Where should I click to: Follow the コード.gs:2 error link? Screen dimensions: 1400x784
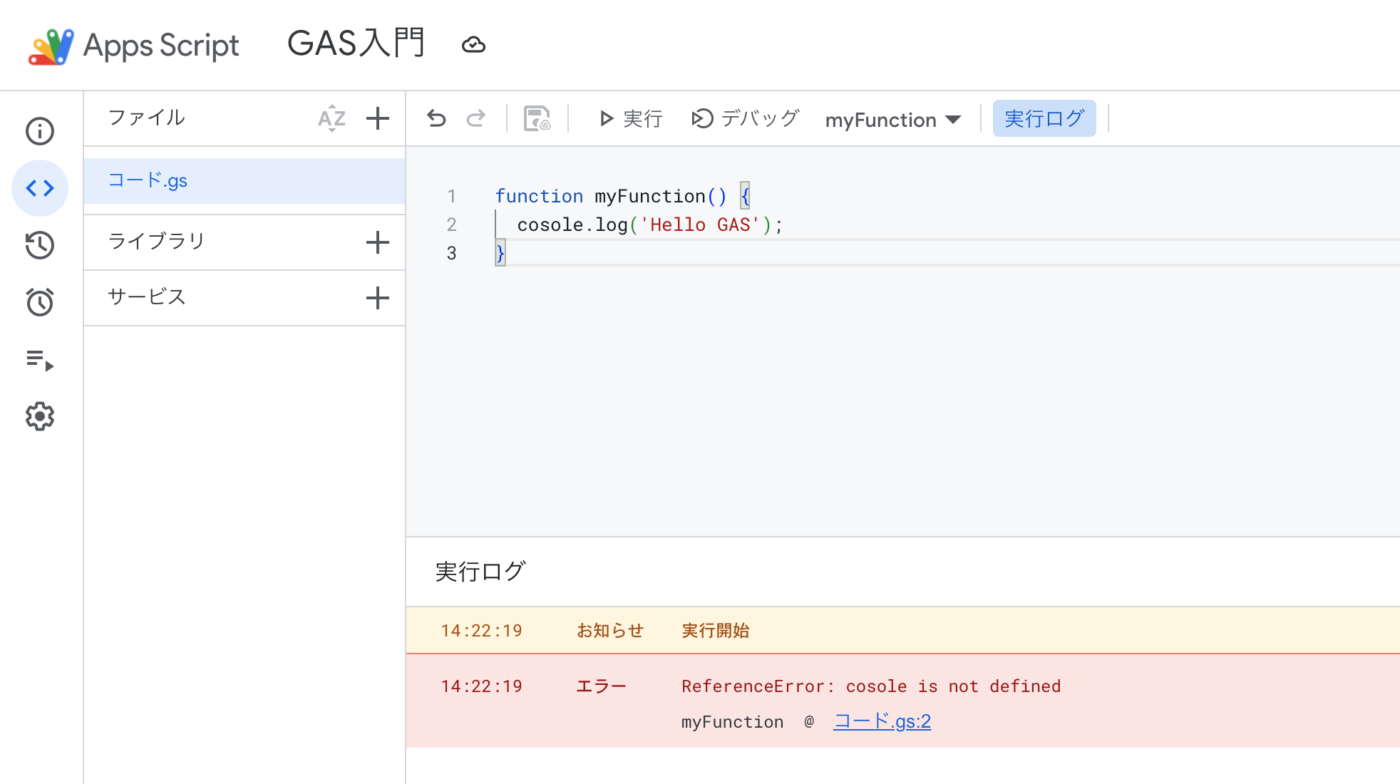coord(882,721)
